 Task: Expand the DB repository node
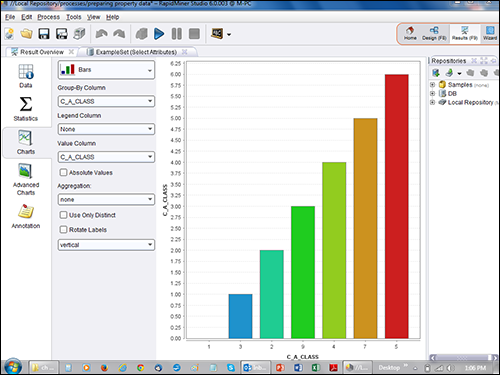[432, 93]
